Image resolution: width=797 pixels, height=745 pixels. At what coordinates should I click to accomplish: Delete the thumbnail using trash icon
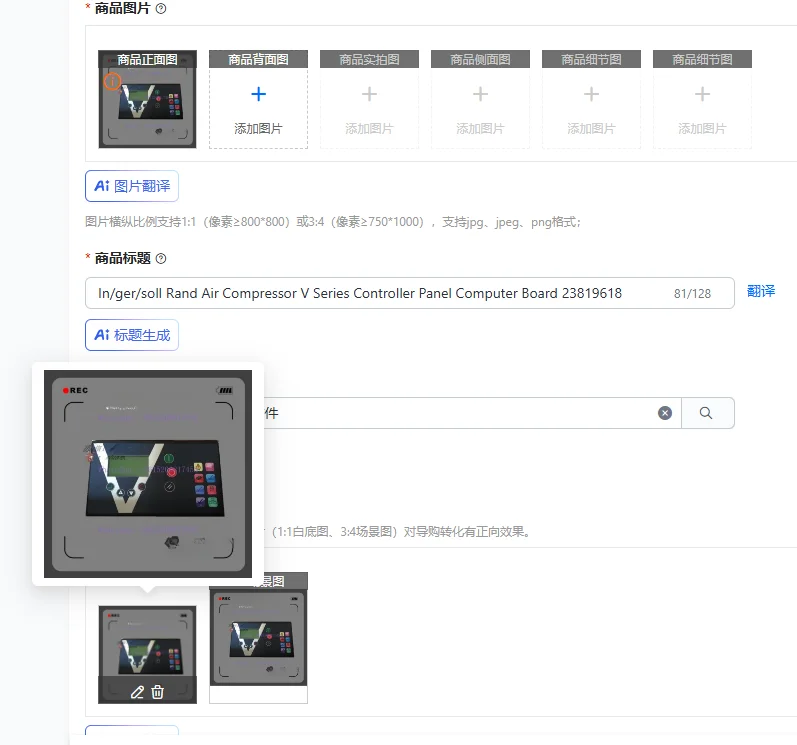[158, 692]
